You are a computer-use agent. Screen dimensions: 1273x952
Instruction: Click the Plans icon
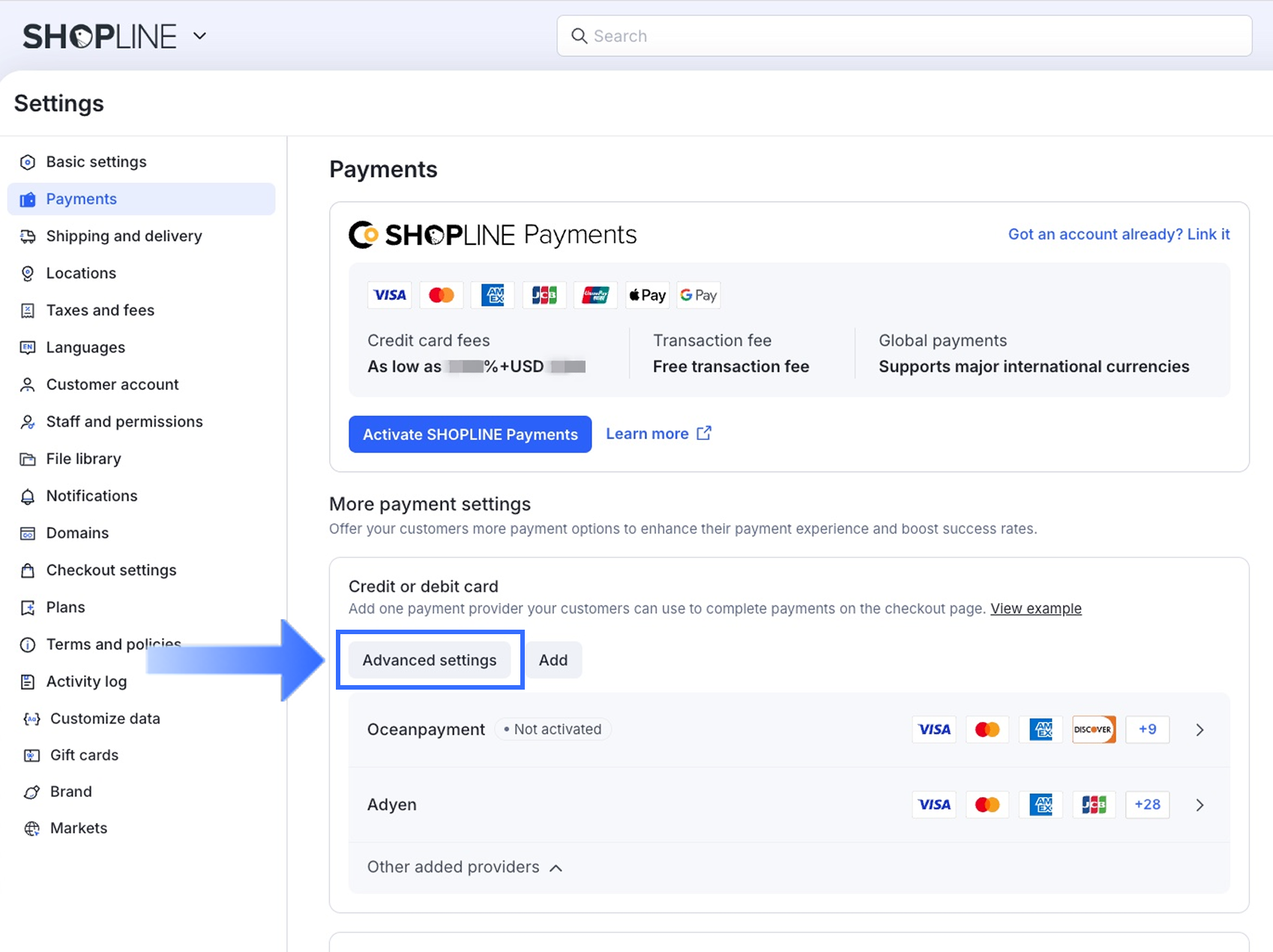[28, 607]
